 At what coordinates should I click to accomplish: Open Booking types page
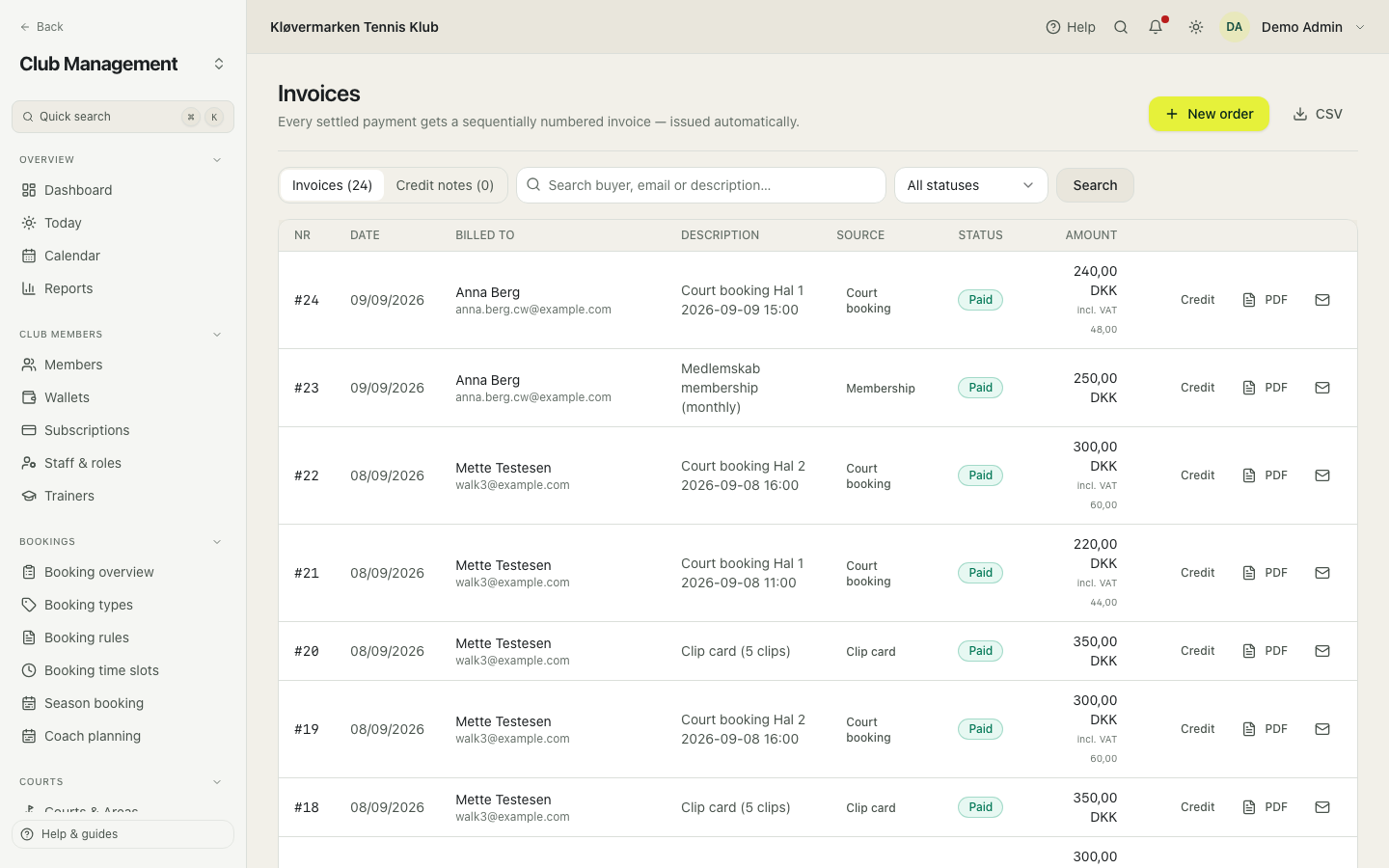[123, 605]
